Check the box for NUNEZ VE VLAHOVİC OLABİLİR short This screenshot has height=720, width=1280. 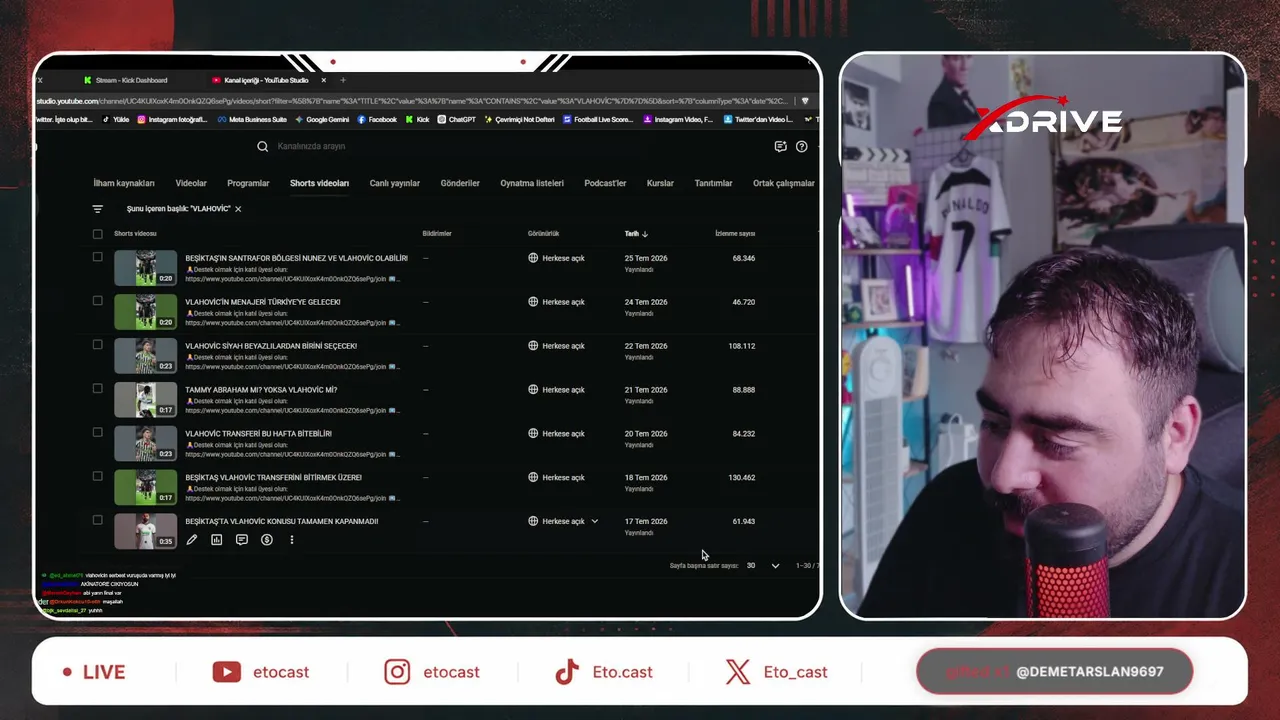pos(97,257)
